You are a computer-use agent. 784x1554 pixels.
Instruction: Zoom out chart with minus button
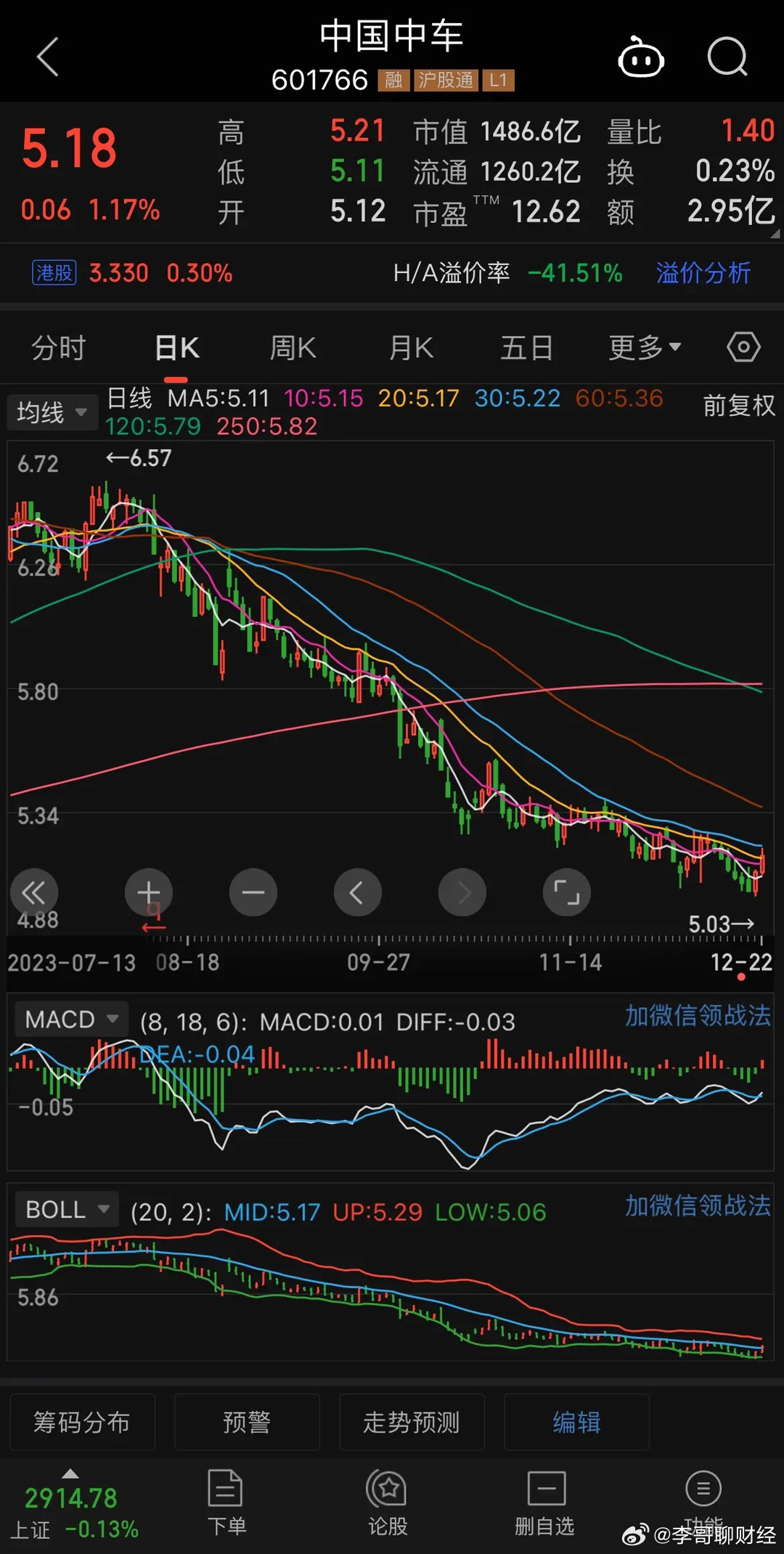(253, 892)
